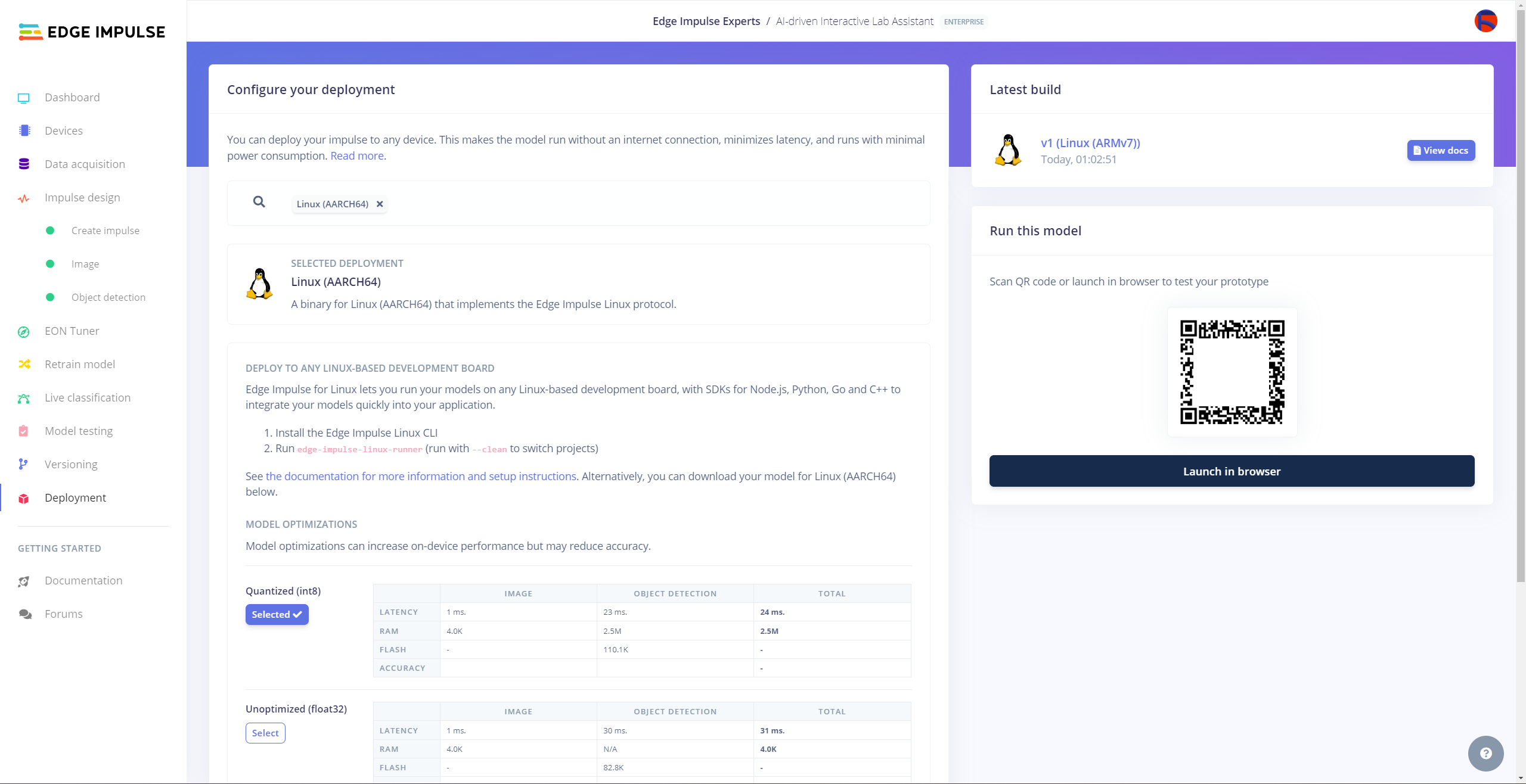Click the Dashboard sidebar icon

pyautogui.click(x=24, y=97)
